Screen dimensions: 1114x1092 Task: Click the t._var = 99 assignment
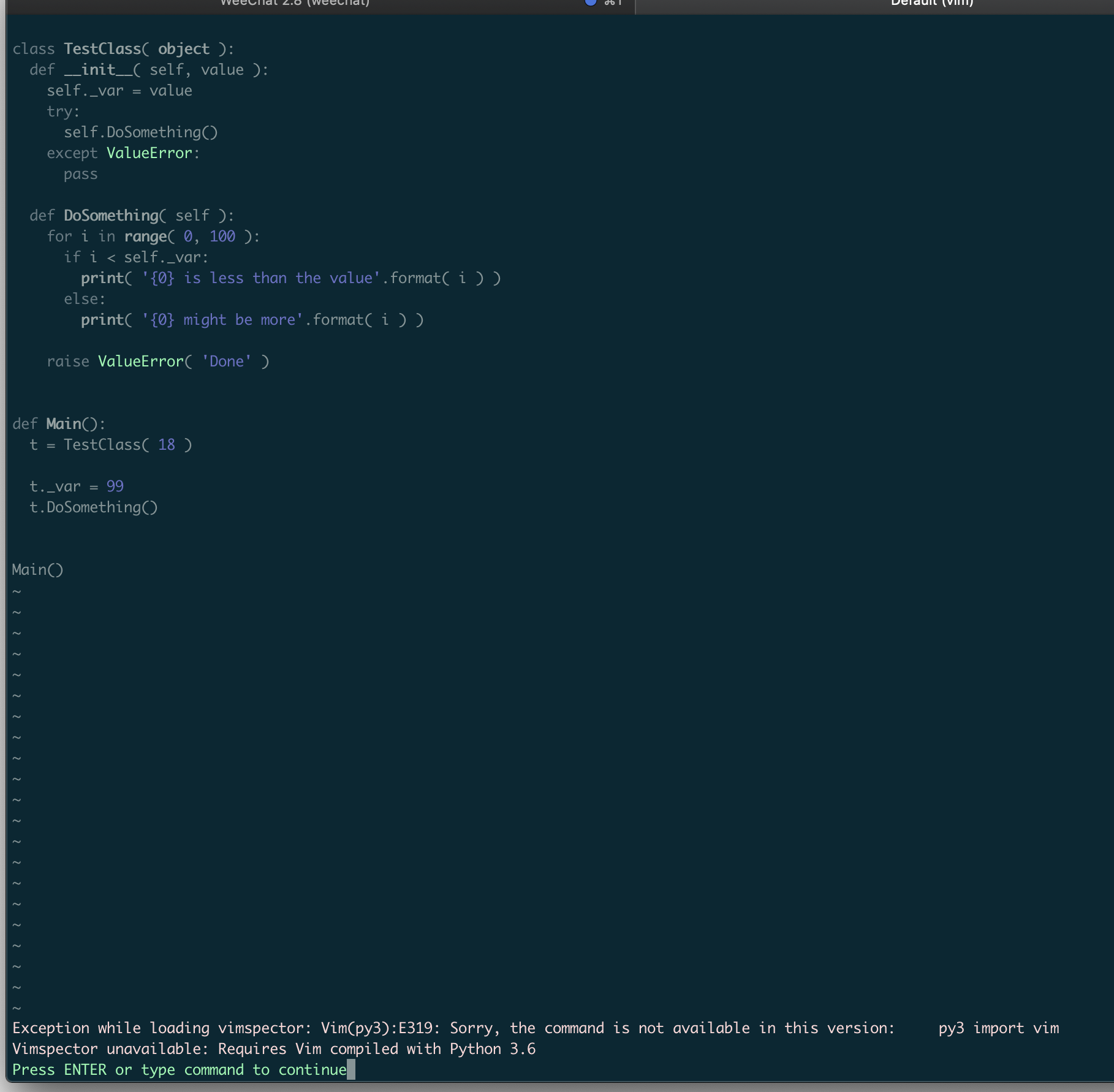pyautogui.click(x=77, y=486)
